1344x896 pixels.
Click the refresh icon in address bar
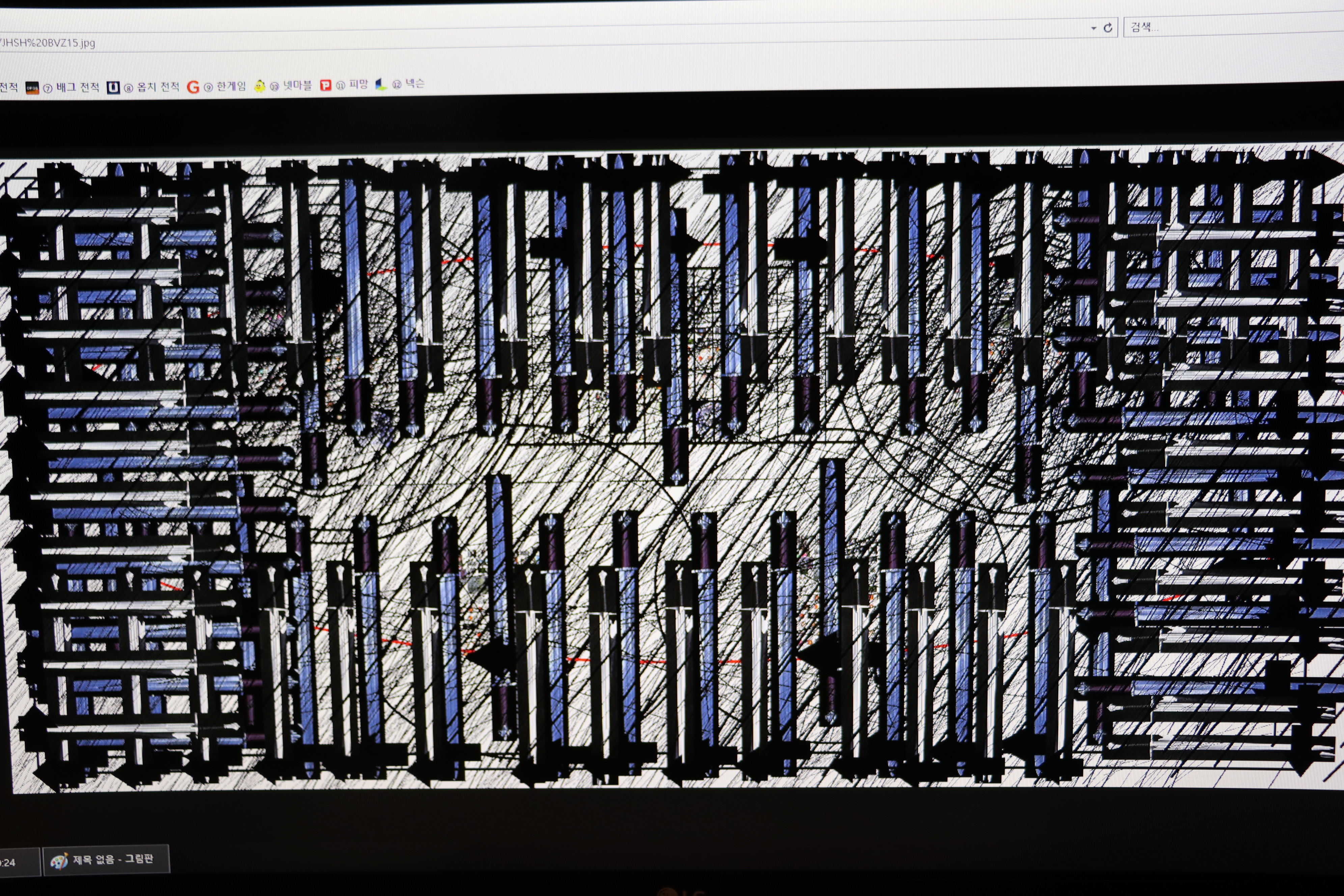click(x=1108, y=27)
